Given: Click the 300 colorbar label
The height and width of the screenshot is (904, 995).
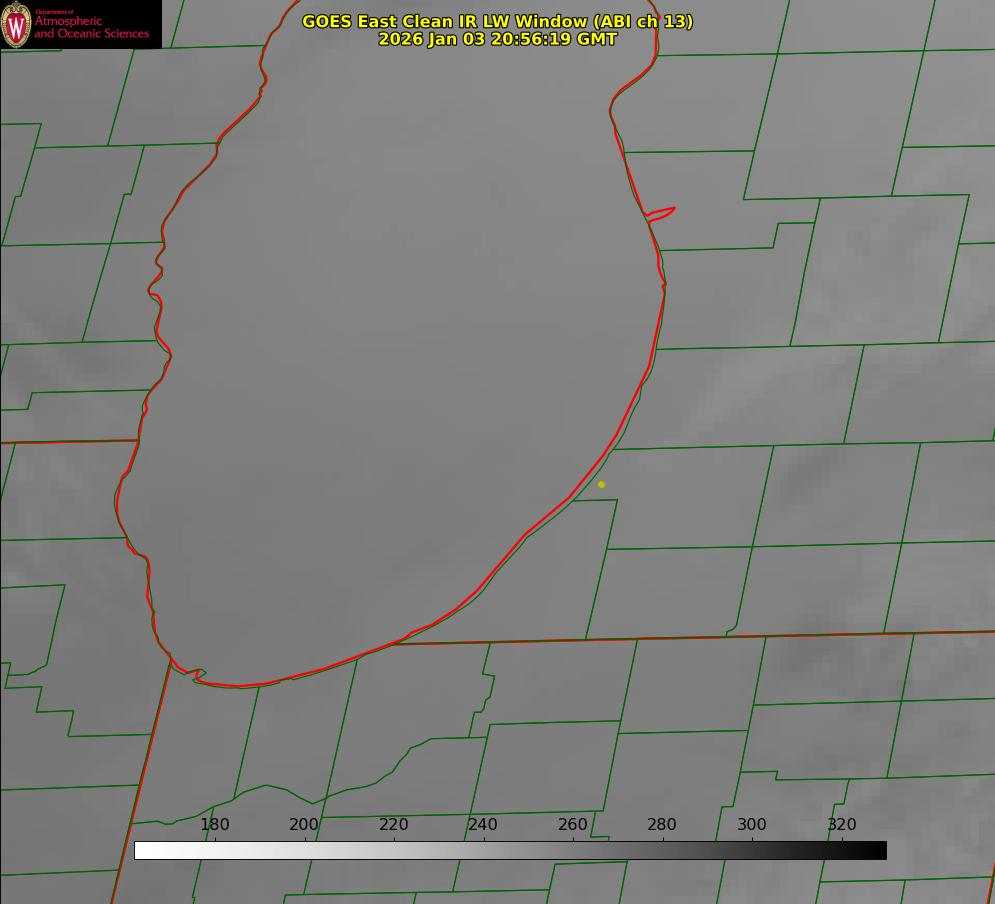Looking at the screenshot, I should point(752,824).
